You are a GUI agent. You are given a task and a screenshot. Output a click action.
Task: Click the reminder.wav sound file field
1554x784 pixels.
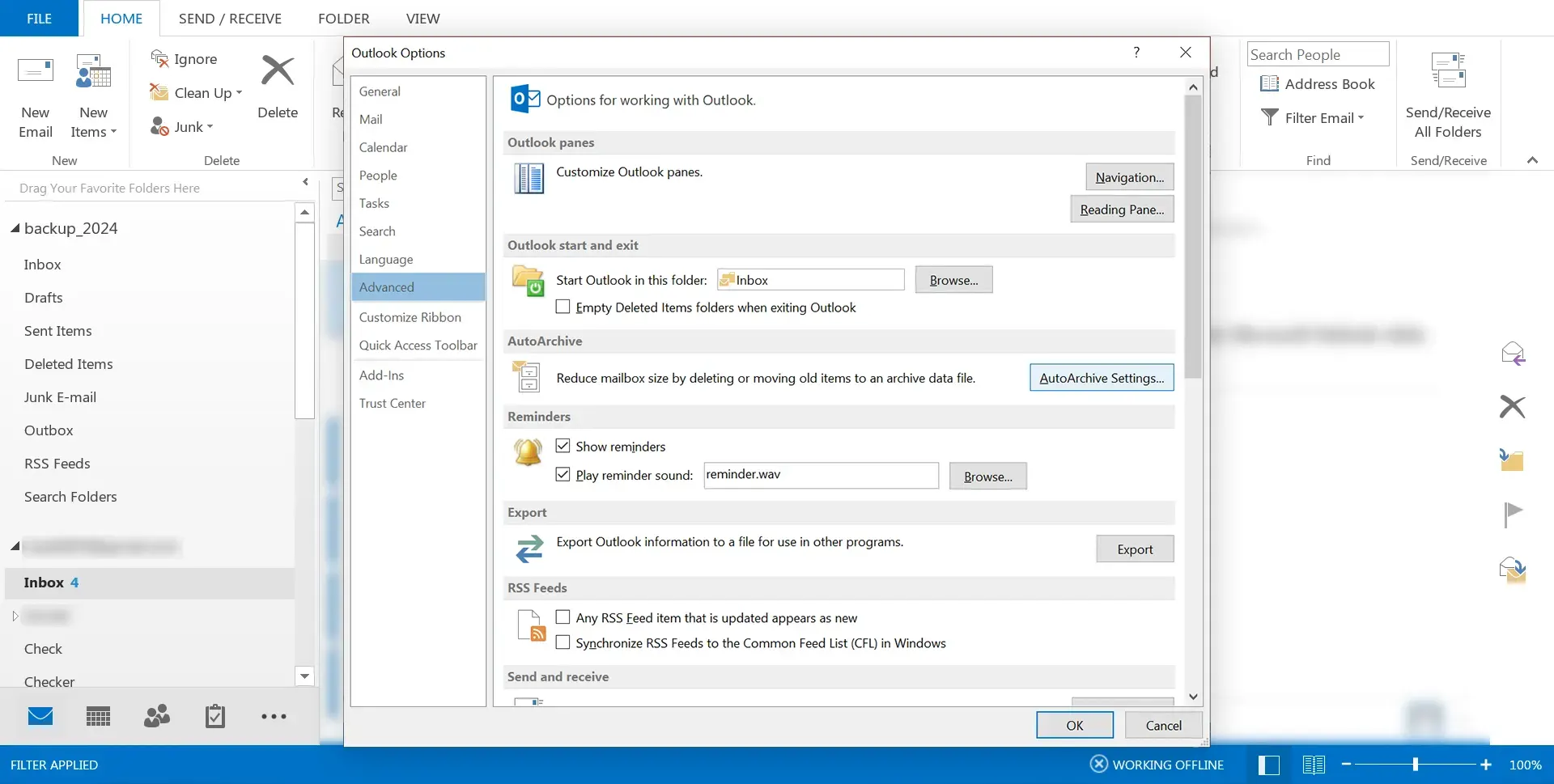pyautogui.click(x=821, y=475)
